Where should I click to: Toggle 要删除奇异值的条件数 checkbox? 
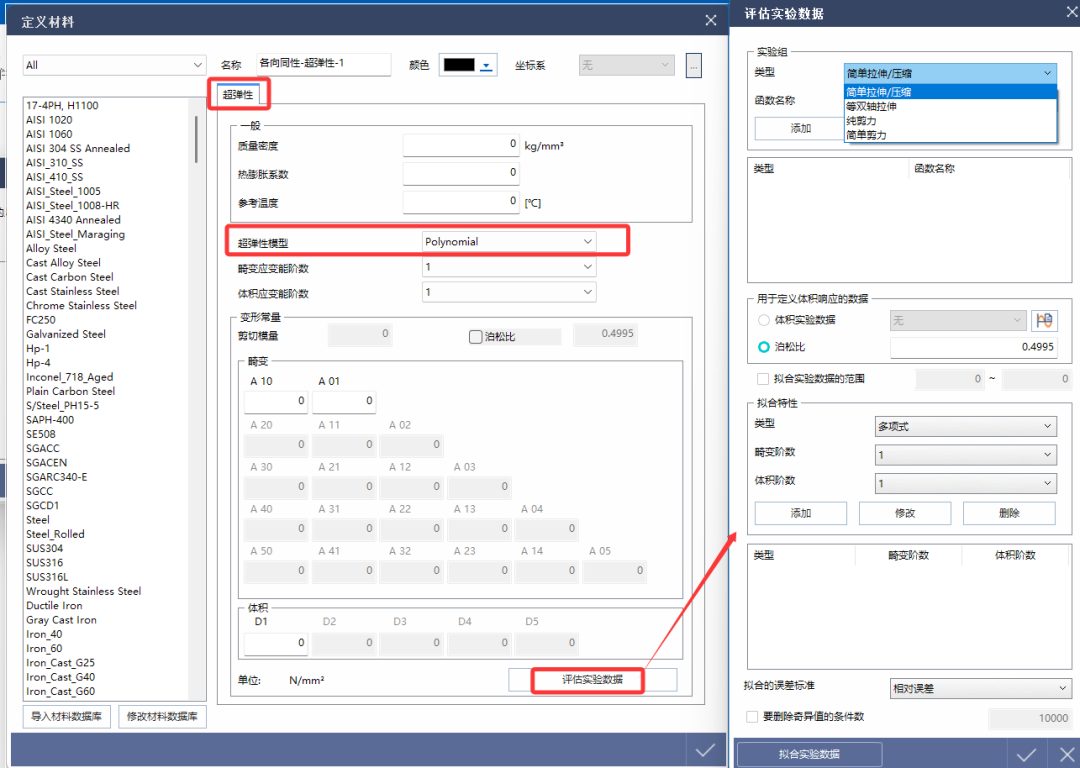point(752,717)
